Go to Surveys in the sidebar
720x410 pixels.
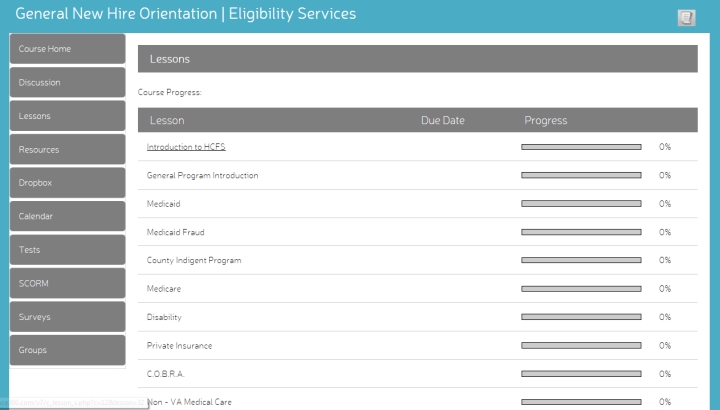click(x=67, y=317)
